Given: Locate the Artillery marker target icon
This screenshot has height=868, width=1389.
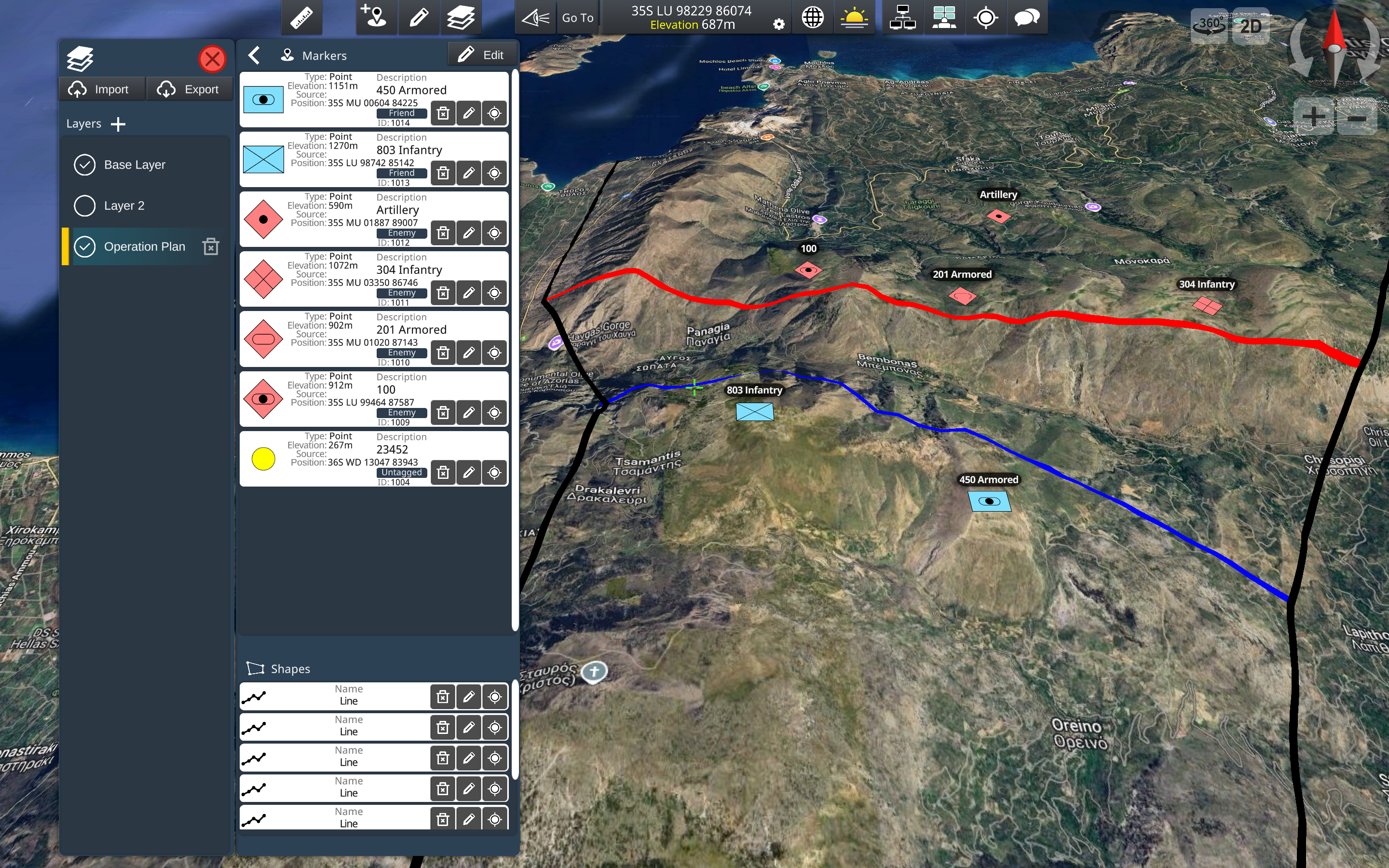Looking at the screenshot, I should [x=494, y=233].
